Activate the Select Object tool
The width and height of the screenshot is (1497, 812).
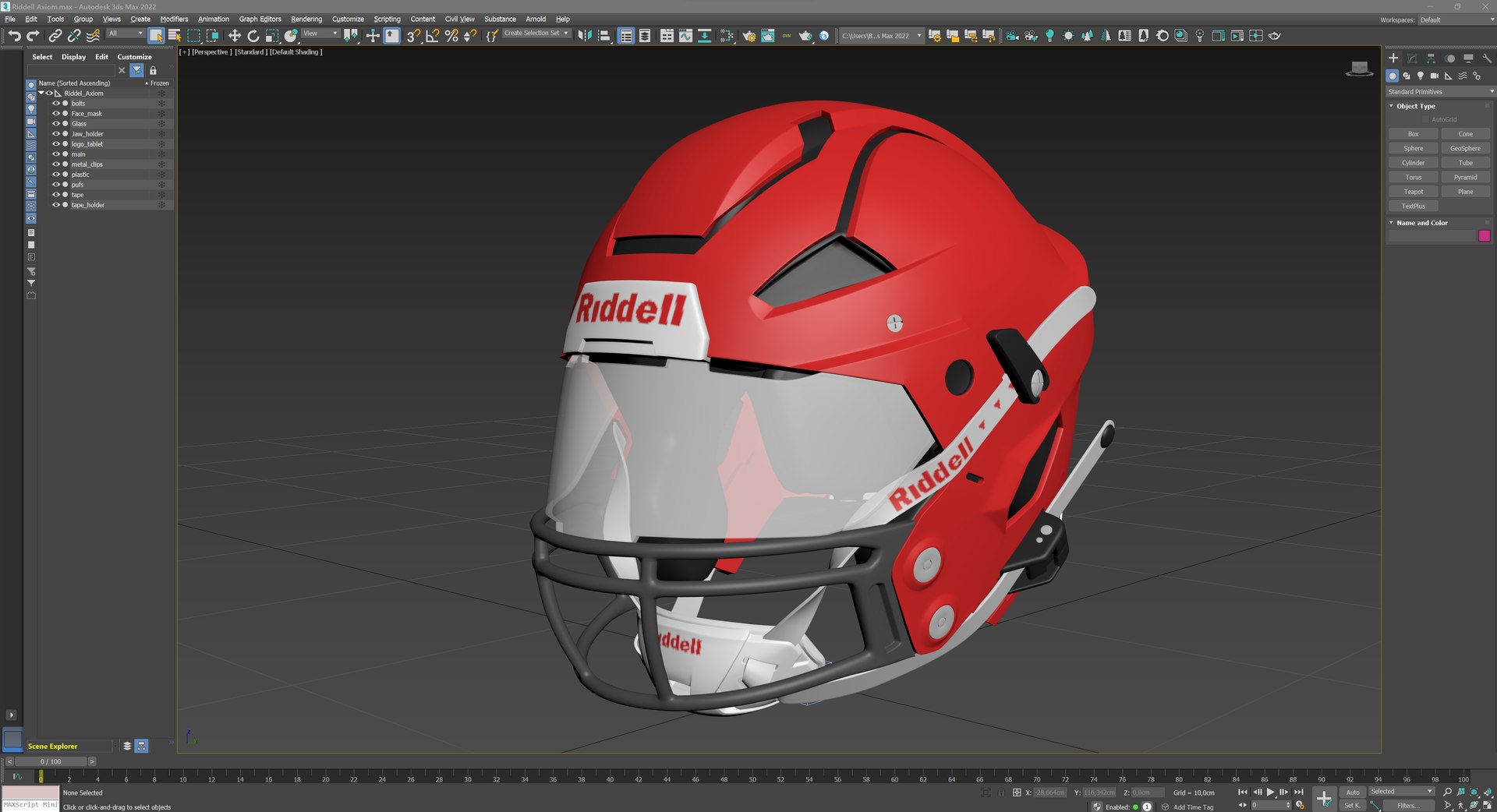156,36
